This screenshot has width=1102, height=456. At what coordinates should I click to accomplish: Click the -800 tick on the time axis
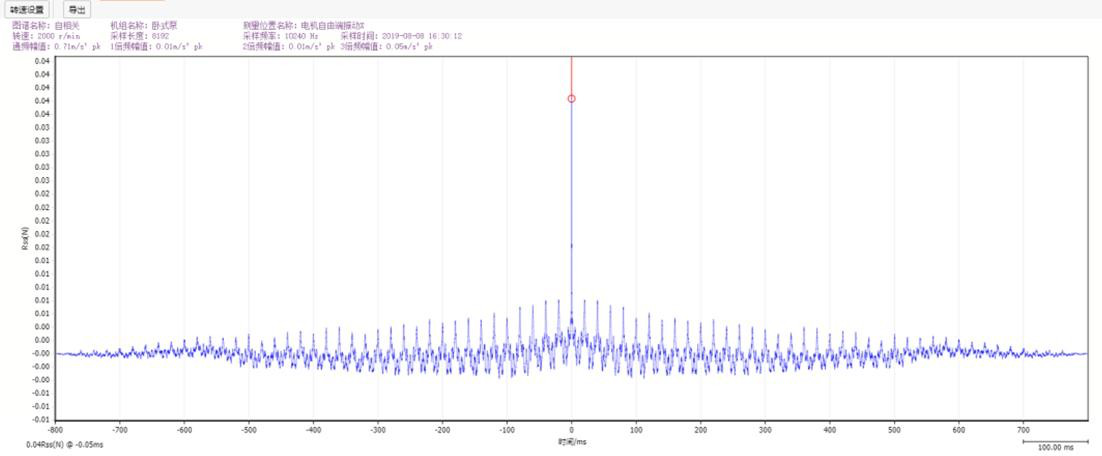coord(56,430)
